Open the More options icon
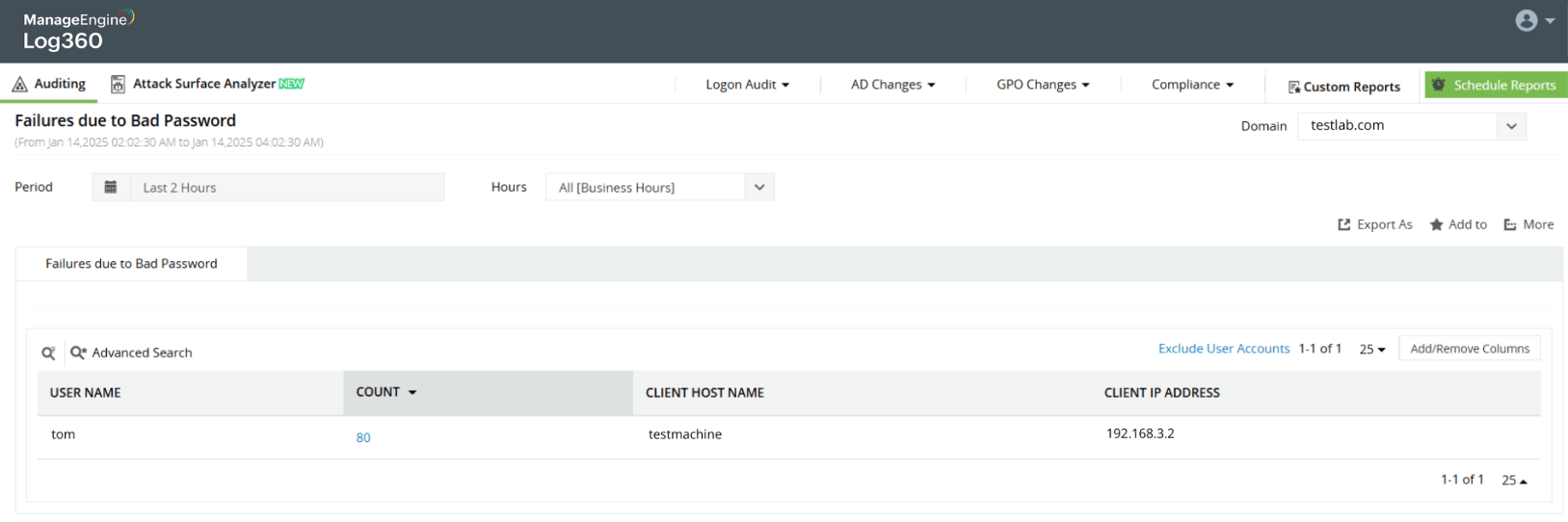This screenshot has width=1568, height=522. [1510, 224]
